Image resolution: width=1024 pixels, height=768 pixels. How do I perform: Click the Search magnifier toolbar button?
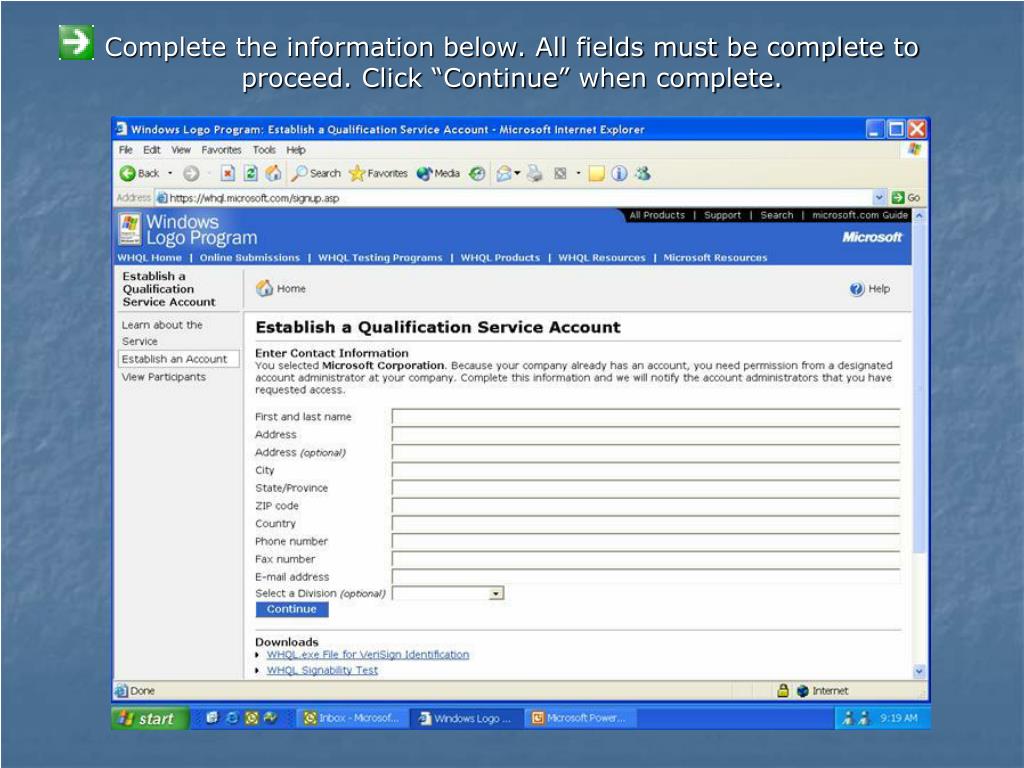tap(316, 173)
